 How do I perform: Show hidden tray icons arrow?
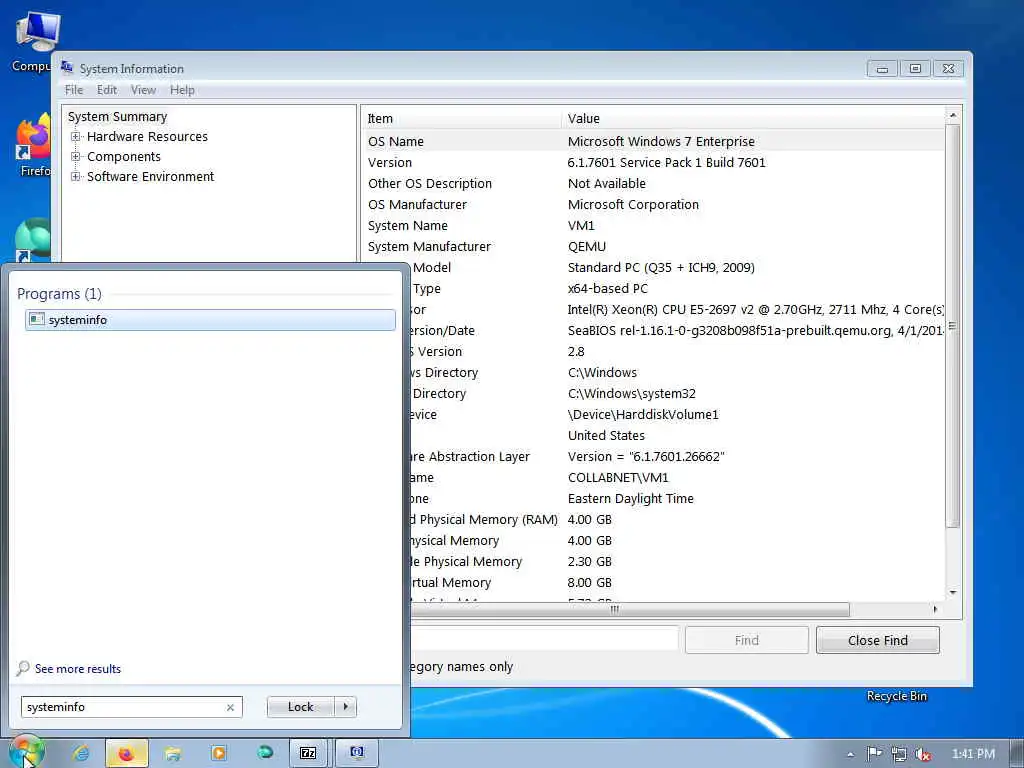point(850,754)
